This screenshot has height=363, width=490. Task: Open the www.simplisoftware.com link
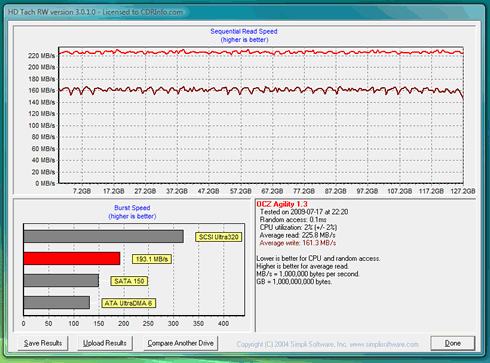click(384, 344)
